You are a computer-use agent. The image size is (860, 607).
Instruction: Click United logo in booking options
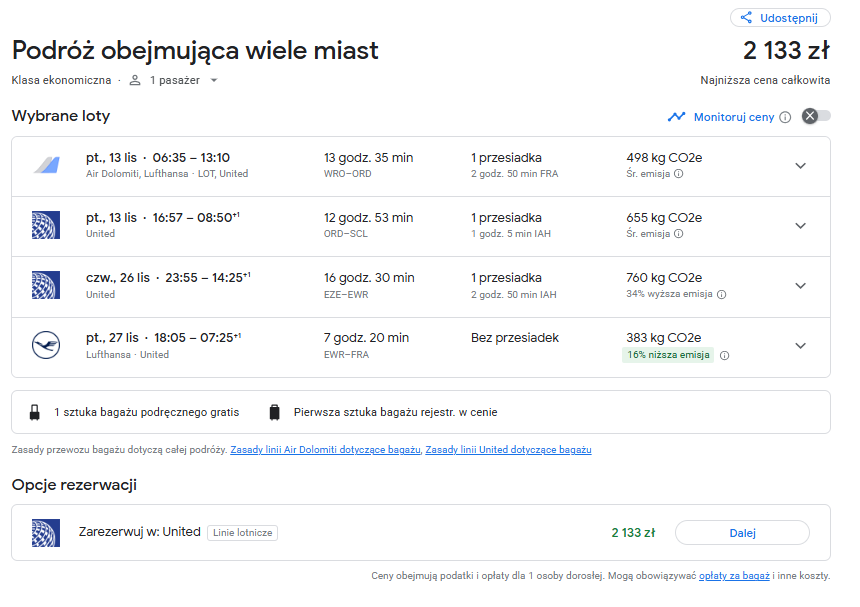(x=46, y=533)
